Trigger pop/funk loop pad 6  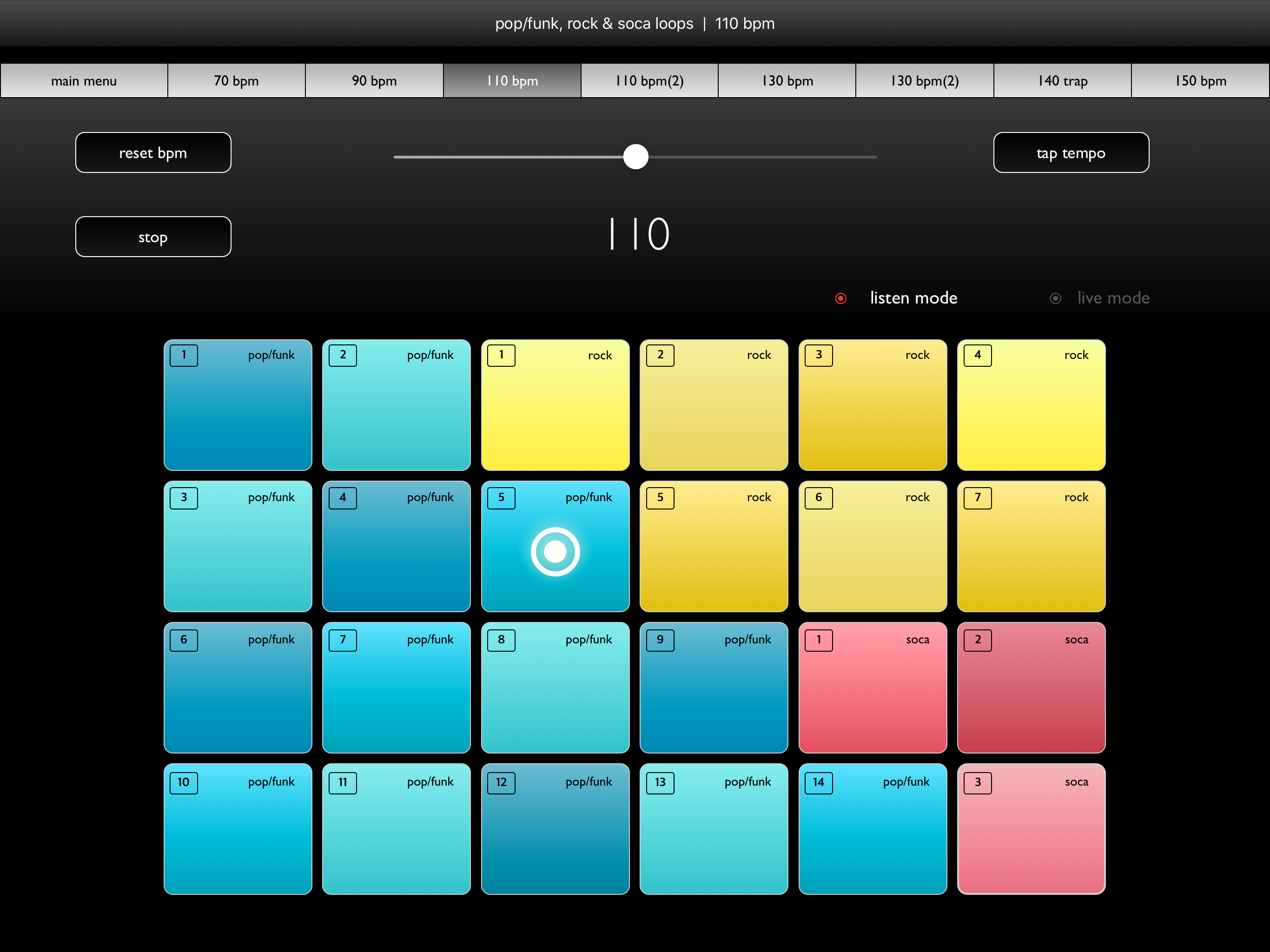pyautogui.click(x=238, y=688)
